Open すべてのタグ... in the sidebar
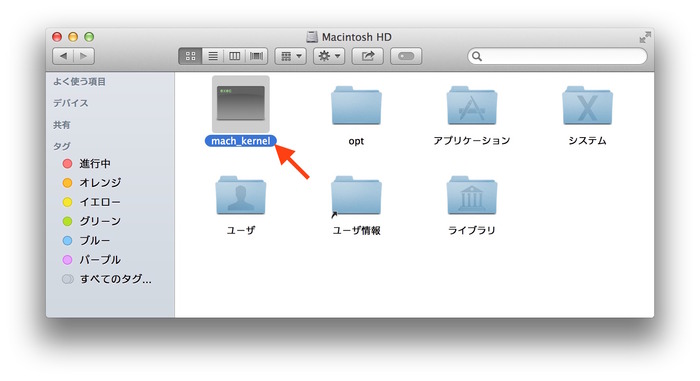Viewport: 700px width, 381px height. (107, 279)
